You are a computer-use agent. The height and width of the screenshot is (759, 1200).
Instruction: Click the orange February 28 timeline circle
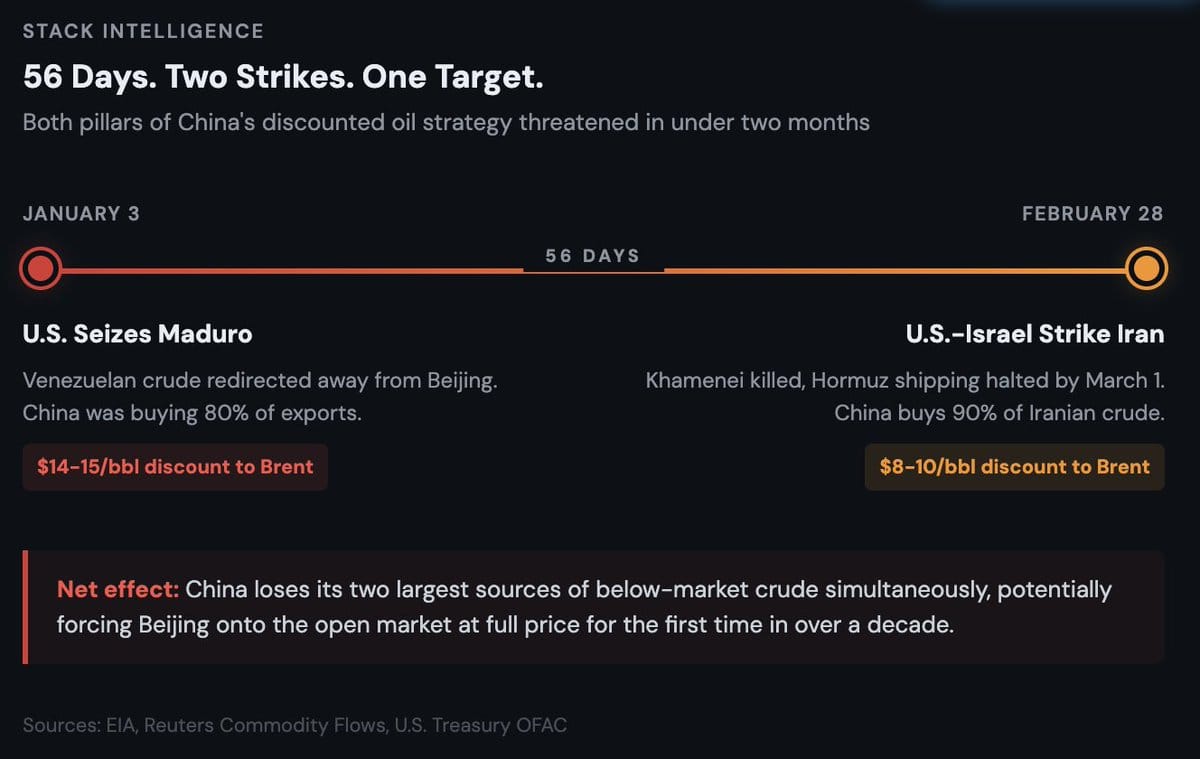1146,269
